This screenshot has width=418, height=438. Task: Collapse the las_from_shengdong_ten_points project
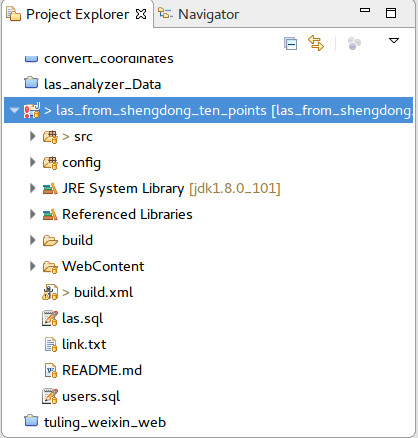pyautogui.click(x=14, y=110)
